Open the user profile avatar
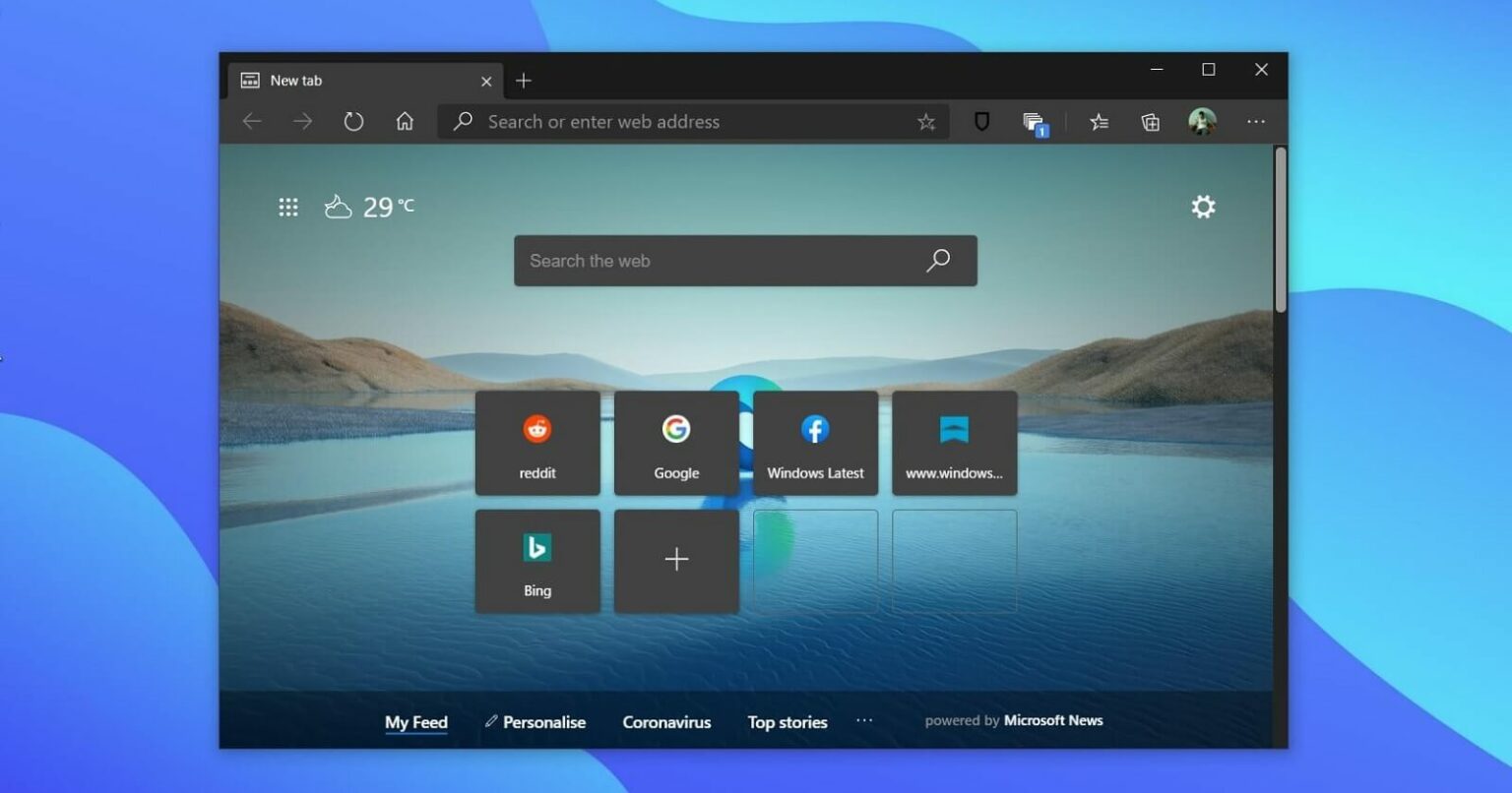The height and width of the screenshot is (793, 1512). [1202, 122]
